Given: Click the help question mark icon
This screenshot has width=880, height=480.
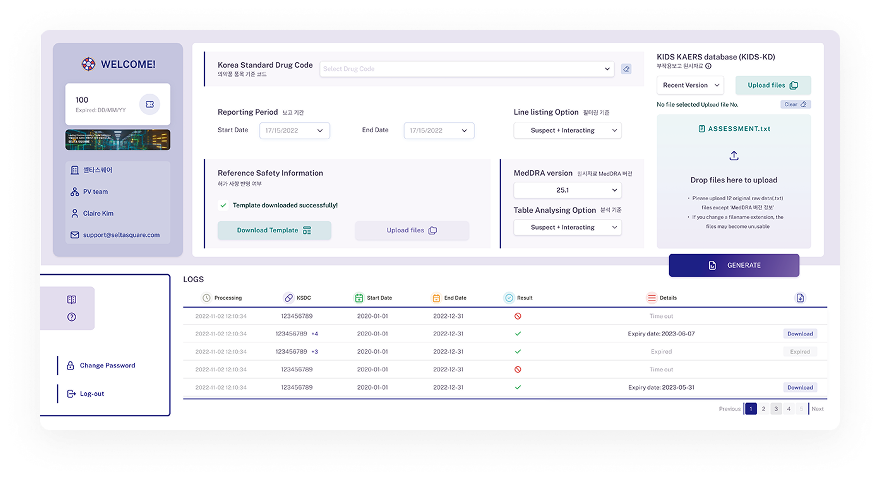Looking at the screenshot, I should [x=72, y=317].
